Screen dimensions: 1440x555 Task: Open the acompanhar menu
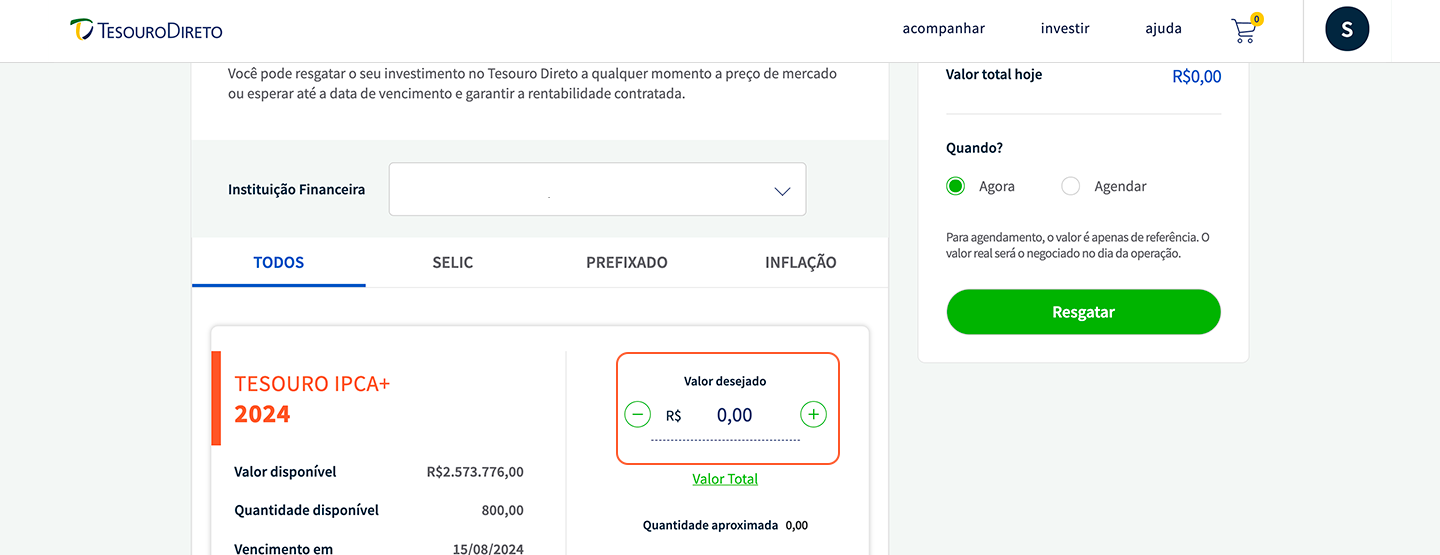click(x=943, y=29)
